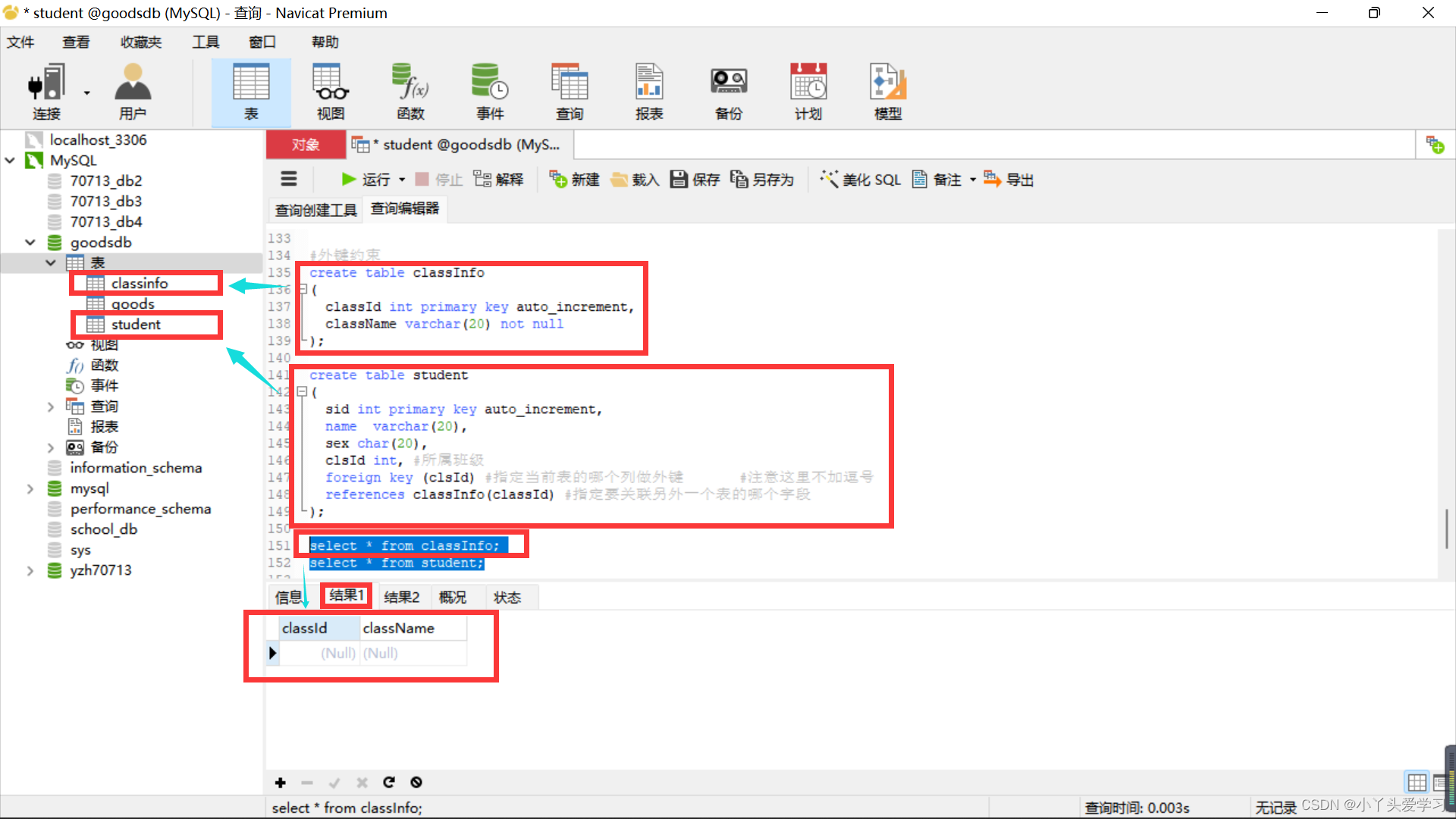Load a query file with 载入
The width and height of the screenshot is (1456, 819).
point(635,180)
